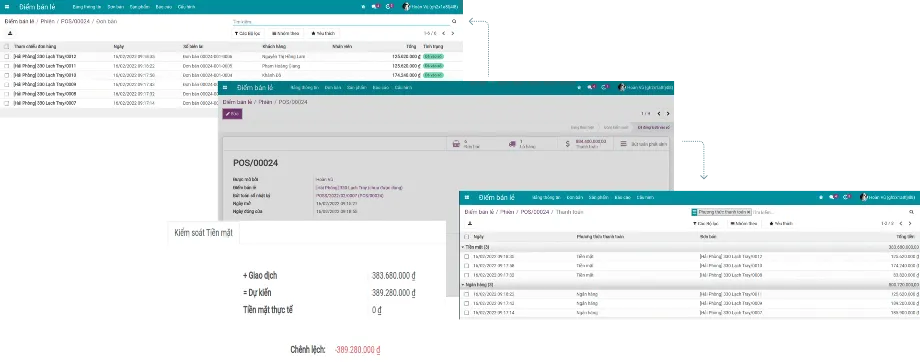Open apps grid menu in orders list window
The height and width of the screenshot is (362, 920).
7,6
